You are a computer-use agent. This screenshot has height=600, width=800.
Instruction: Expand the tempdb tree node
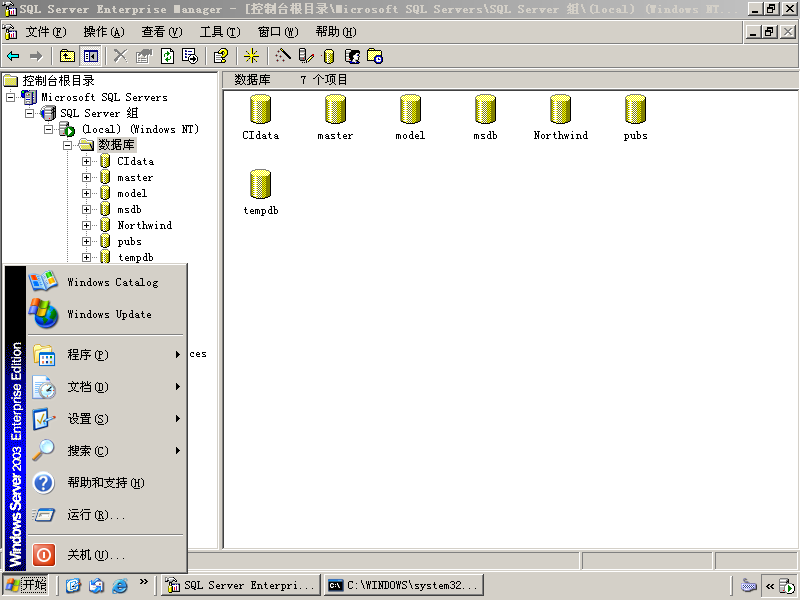click(x=86, y=258)
